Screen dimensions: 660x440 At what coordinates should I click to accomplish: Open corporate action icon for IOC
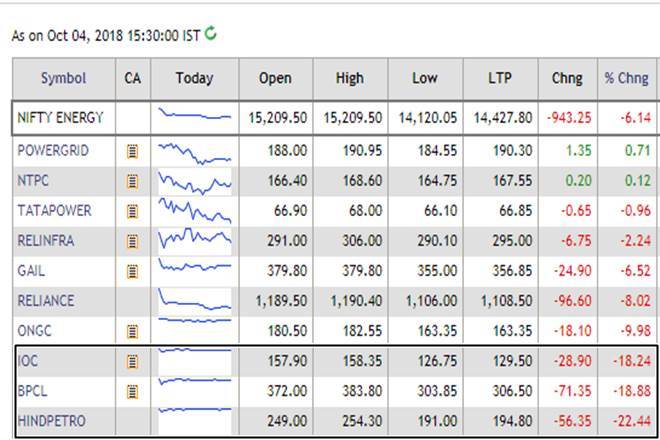[x=132, y=362]
